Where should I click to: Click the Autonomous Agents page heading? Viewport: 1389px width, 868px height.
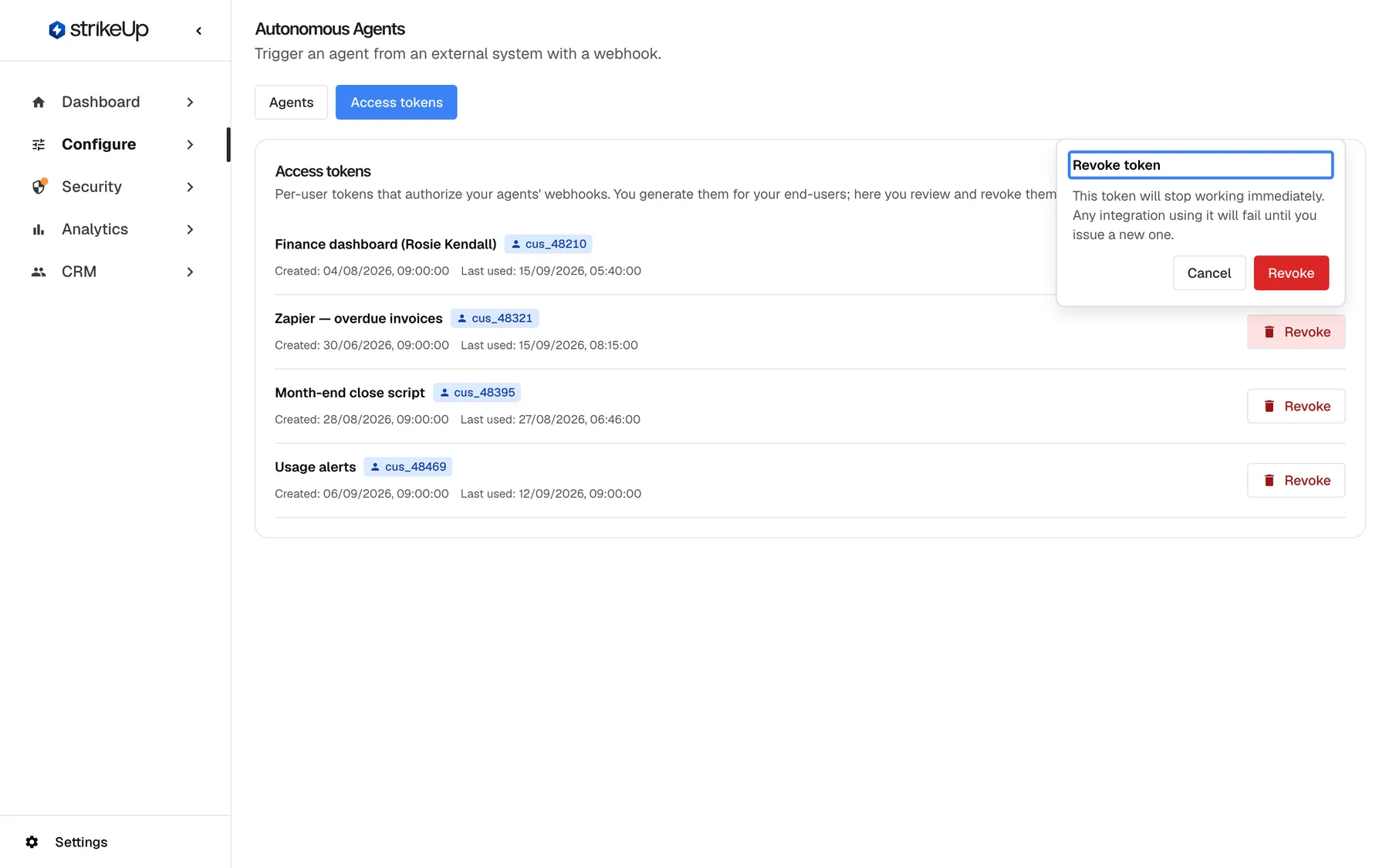(x=330, y=29)
